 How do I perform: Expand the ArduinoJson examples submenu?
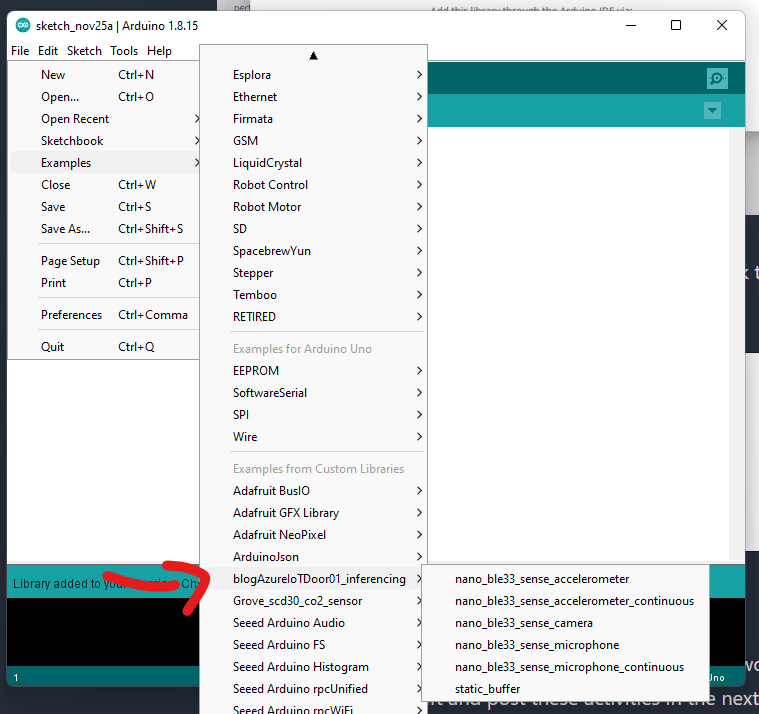tap(314, 557)
